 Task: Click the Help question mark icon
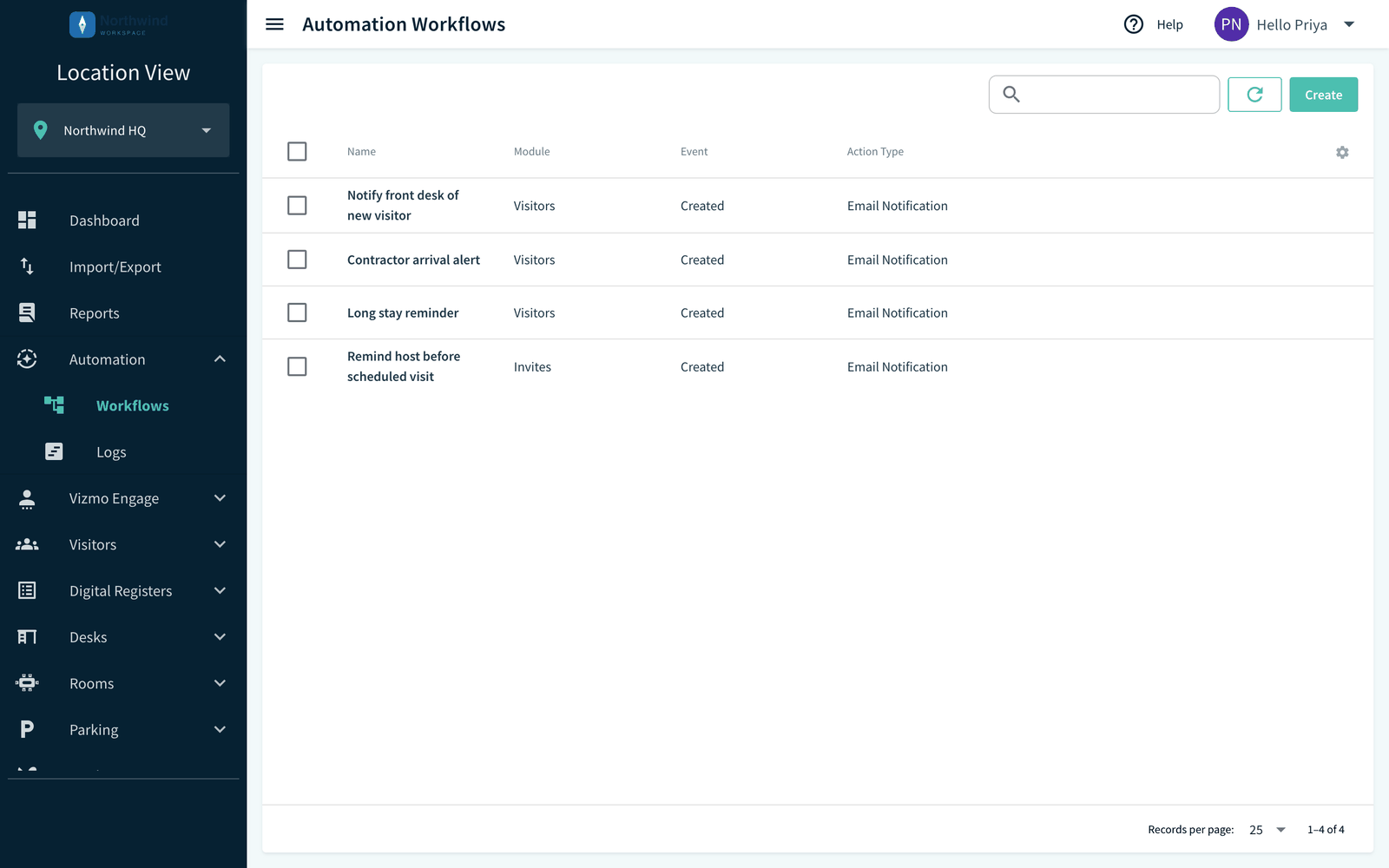coord(1134,24)
